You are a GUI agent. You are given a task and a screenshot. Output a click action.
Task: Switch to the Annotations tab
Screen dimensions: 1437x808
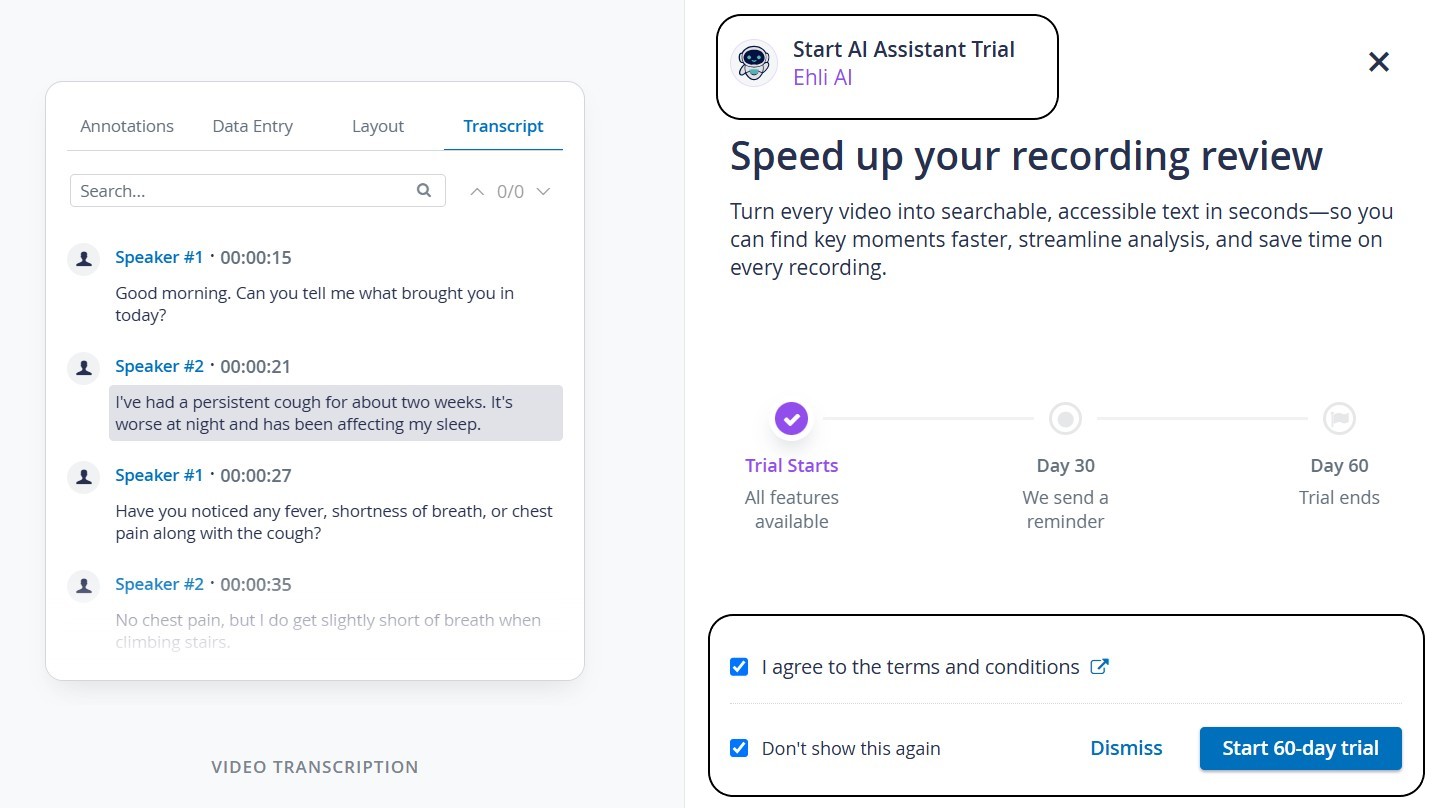coord(127,126)
